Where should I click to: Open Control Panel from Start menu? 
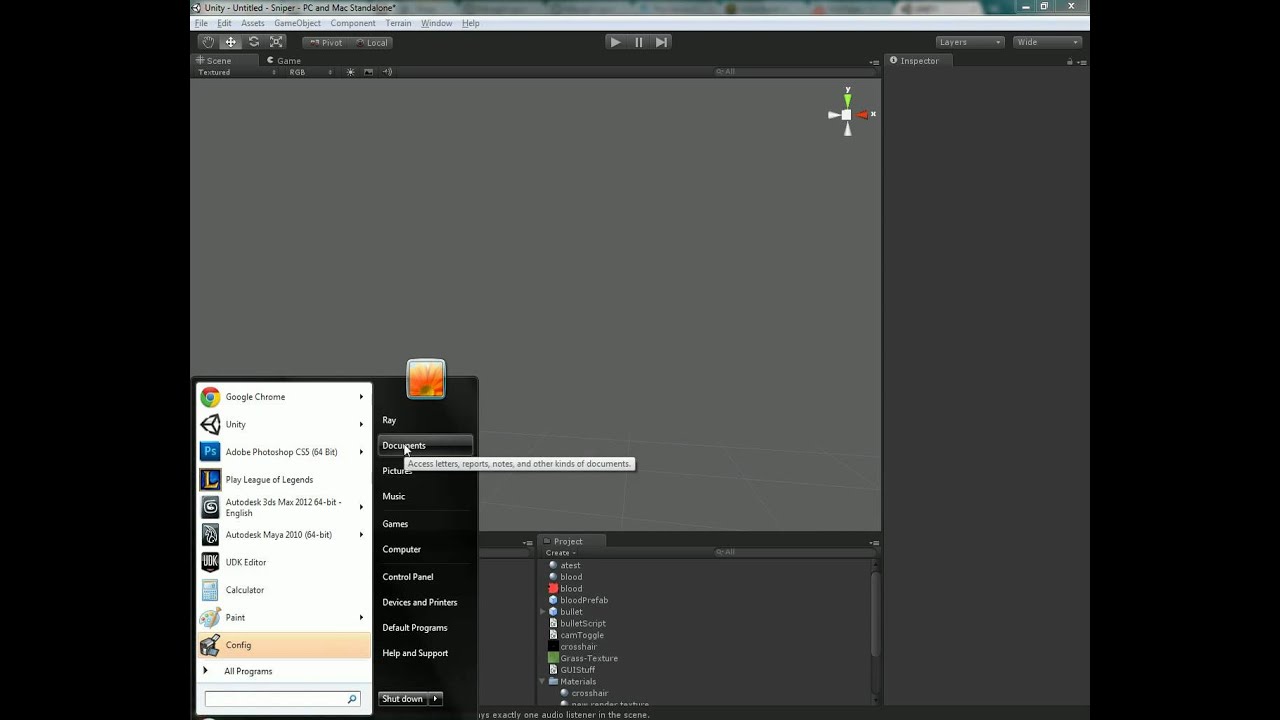(408, 577)
